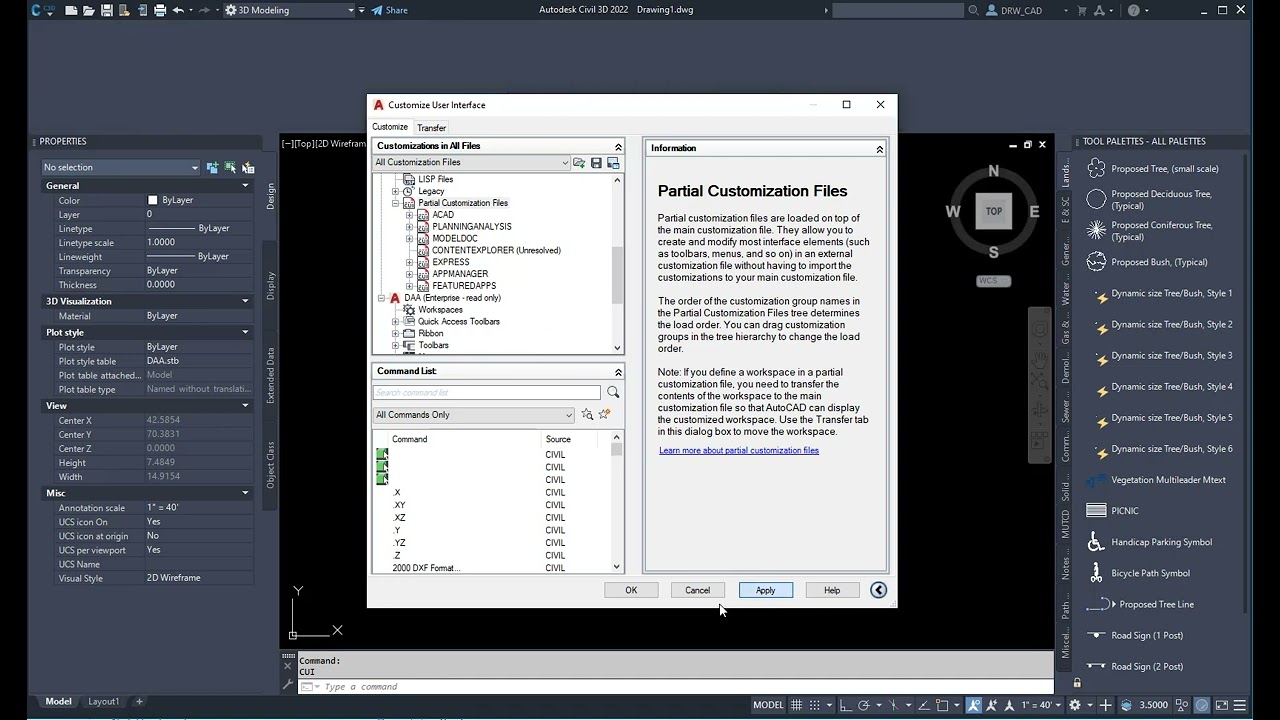
Task: Collapse the Partial Customization Files tree node
Action: coord(395,203)
